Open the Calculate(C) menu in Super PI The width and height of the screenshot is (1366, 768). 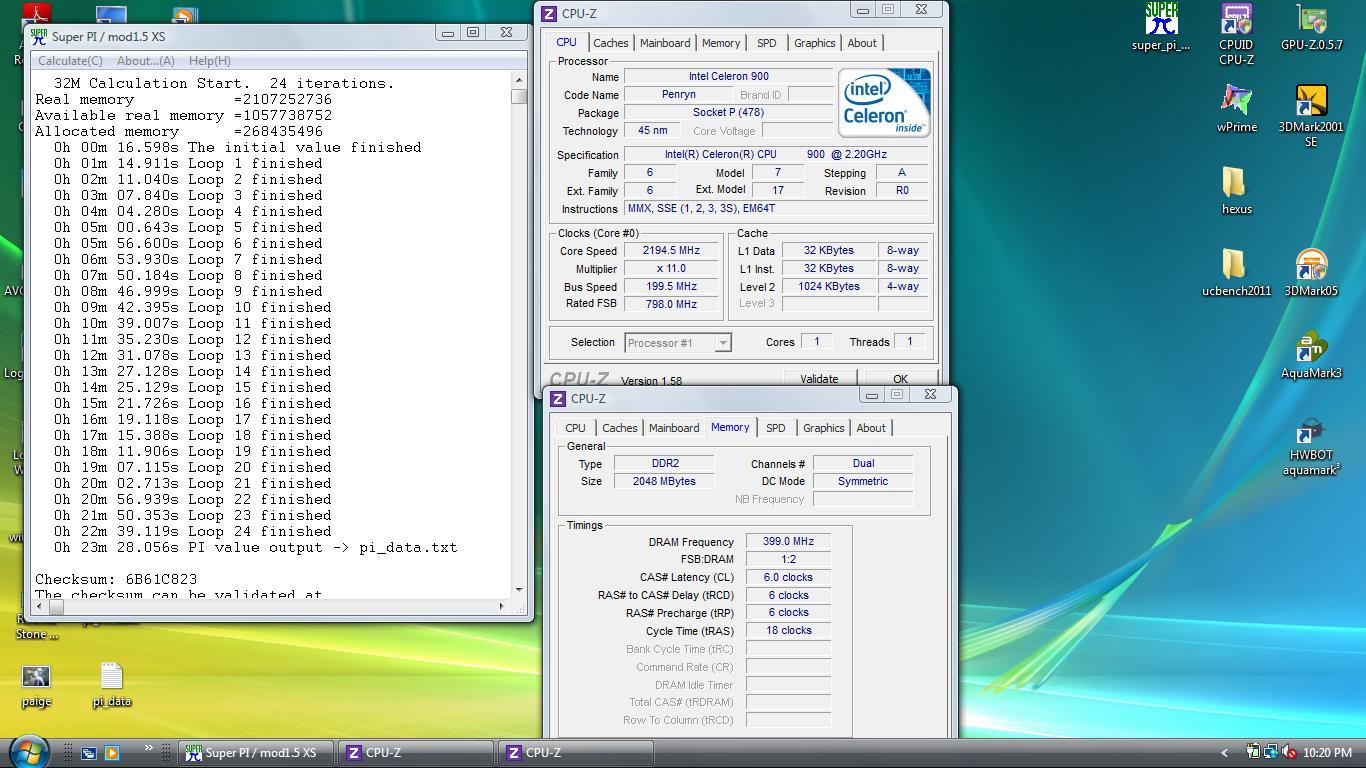[x=70, y=60]
